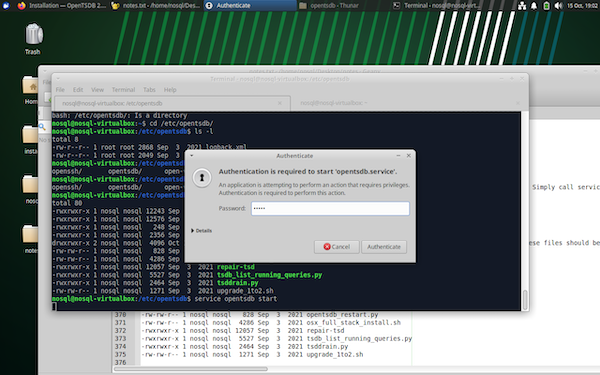The width and height of the screenshot is (600, 375).
Task: Click the battery tray icon
Action: [546, 6]
